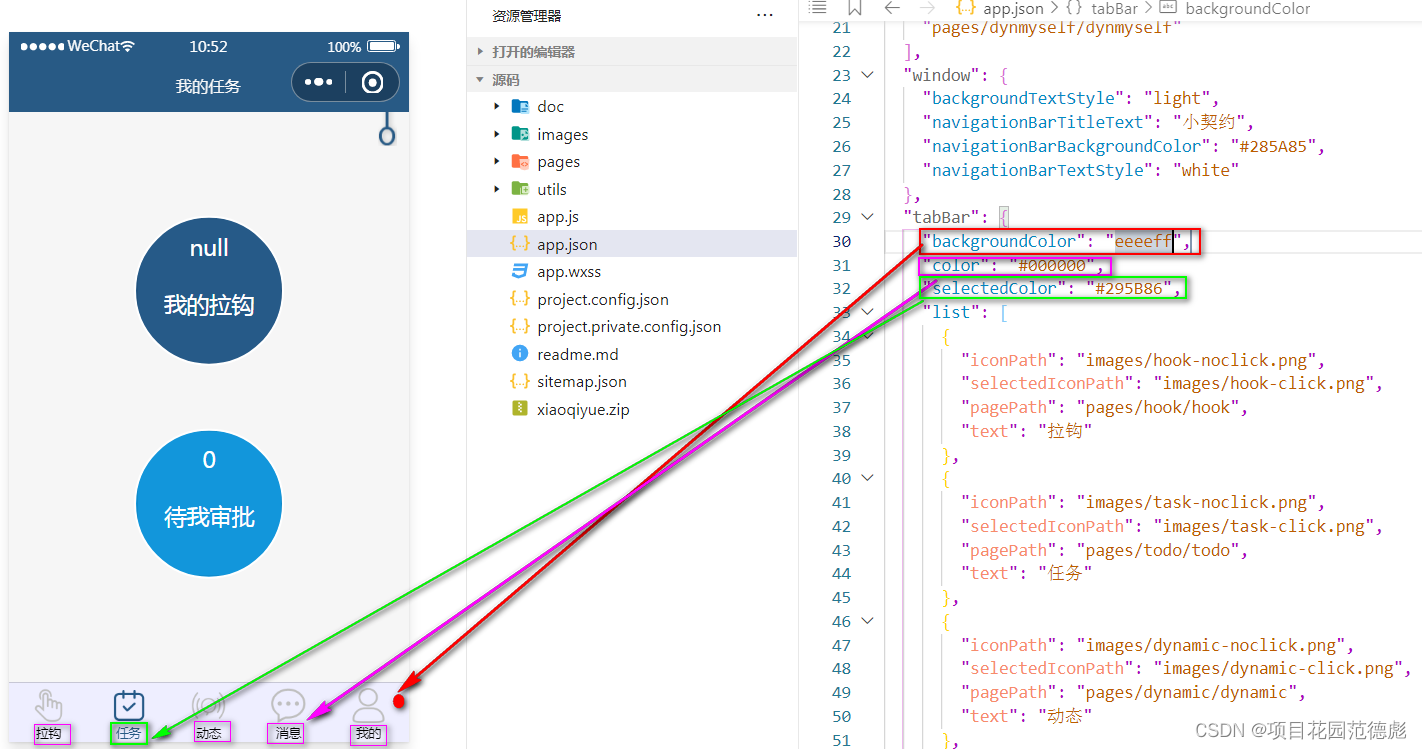1422x749 pixels.
Task: Tap the 我的拉钩 circle button
Action: pos(209,291)
